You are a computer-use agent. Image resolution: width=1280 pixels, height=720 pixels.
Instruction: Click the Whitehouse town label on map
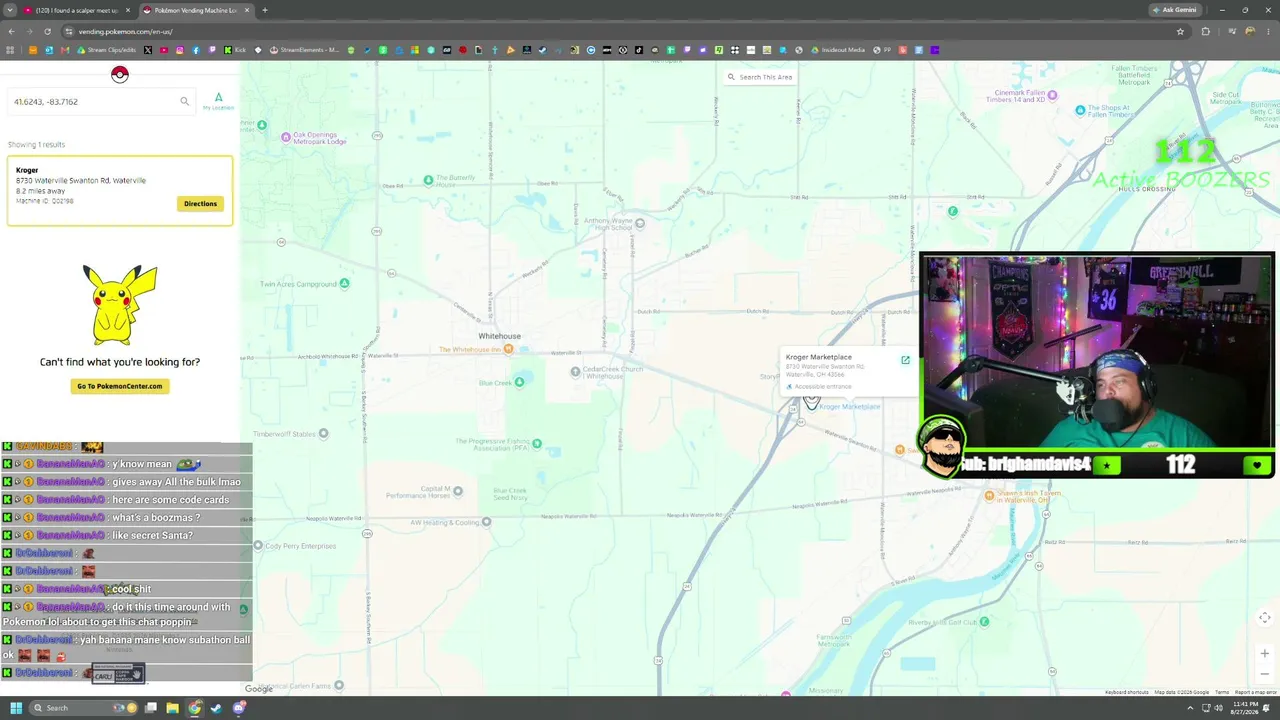pyautogui.click(x=499, y=336)
